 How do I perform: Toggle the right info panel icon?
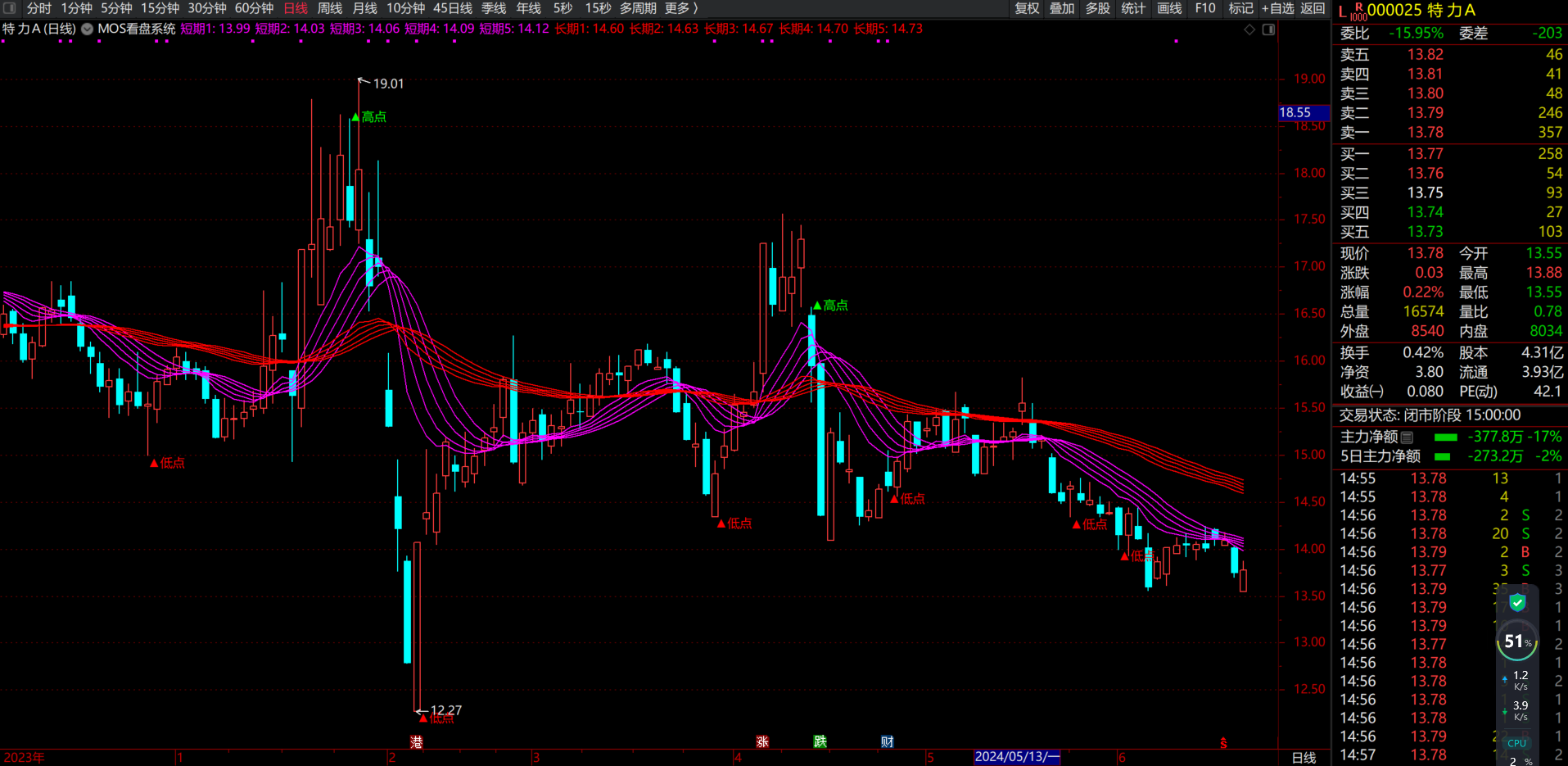click(x=1268, y=29)
